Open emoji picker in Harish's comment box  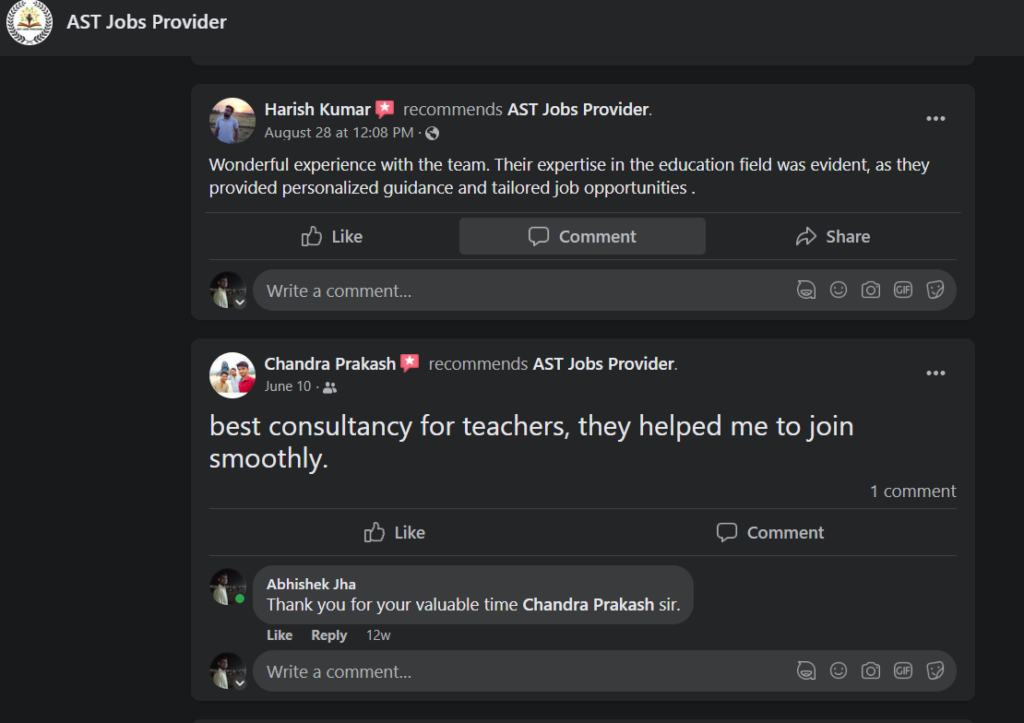tap(839, 290)
